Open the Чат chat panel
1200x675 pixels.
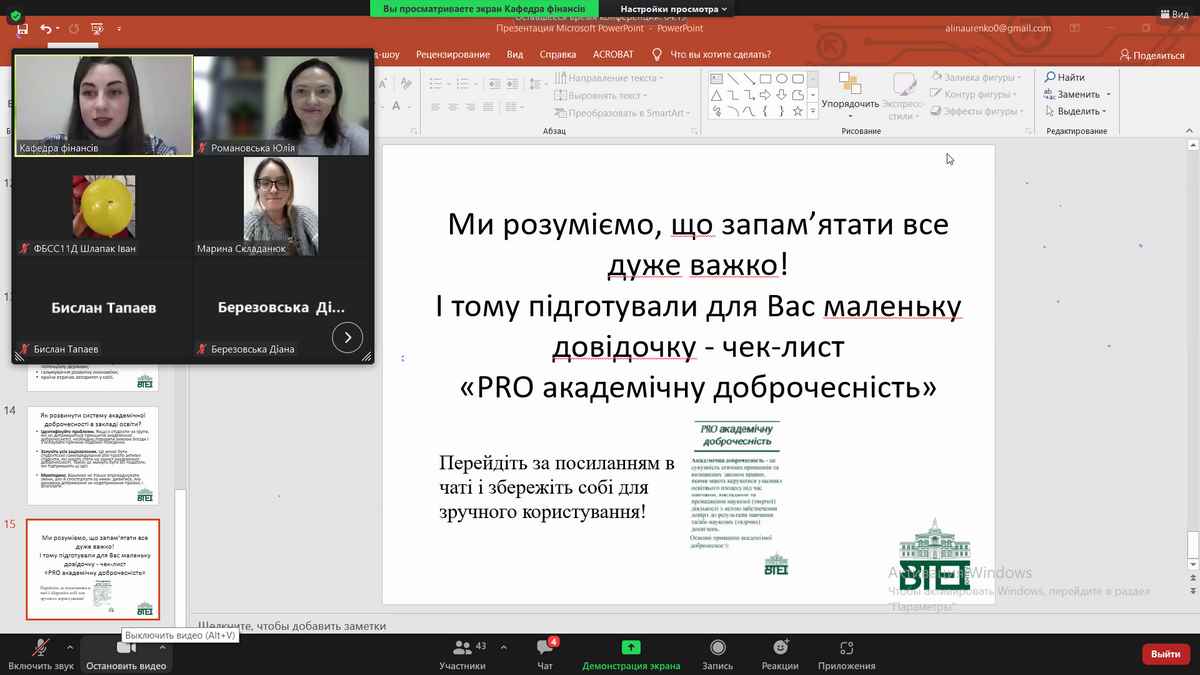[x=545, y=654]
